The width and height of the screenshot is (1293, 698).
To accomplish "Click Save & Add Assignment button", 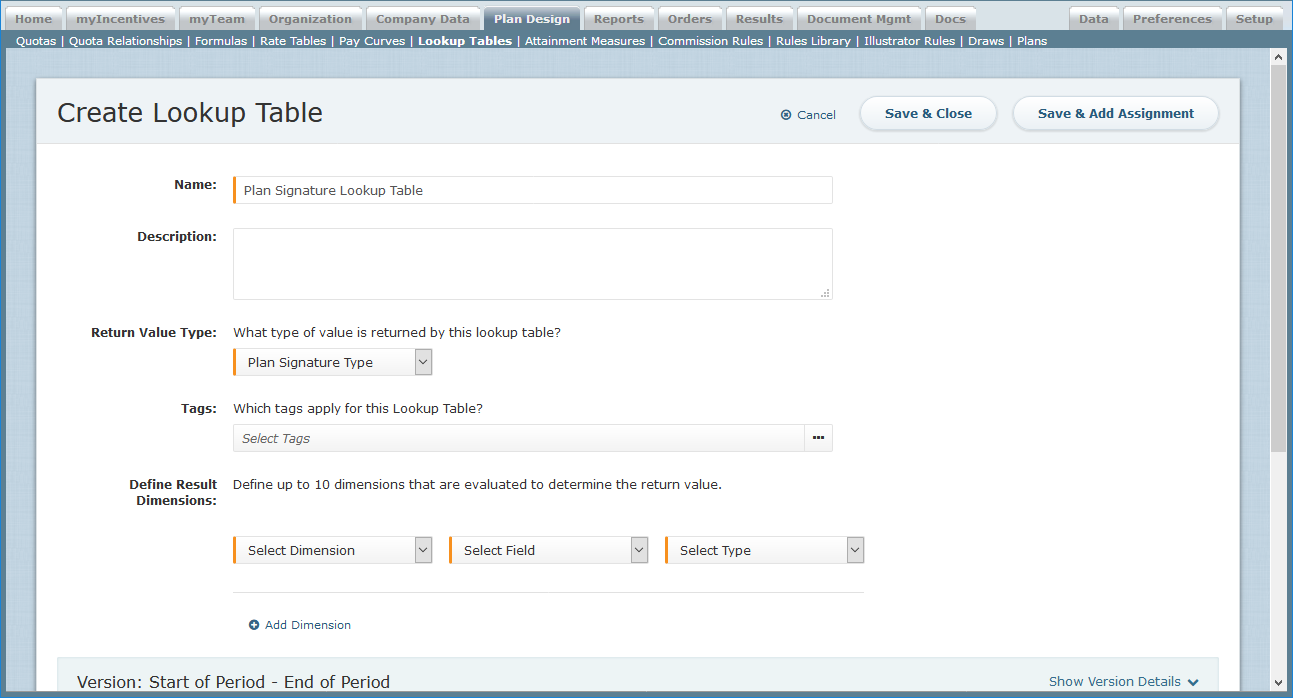I will pos(1115,114).
